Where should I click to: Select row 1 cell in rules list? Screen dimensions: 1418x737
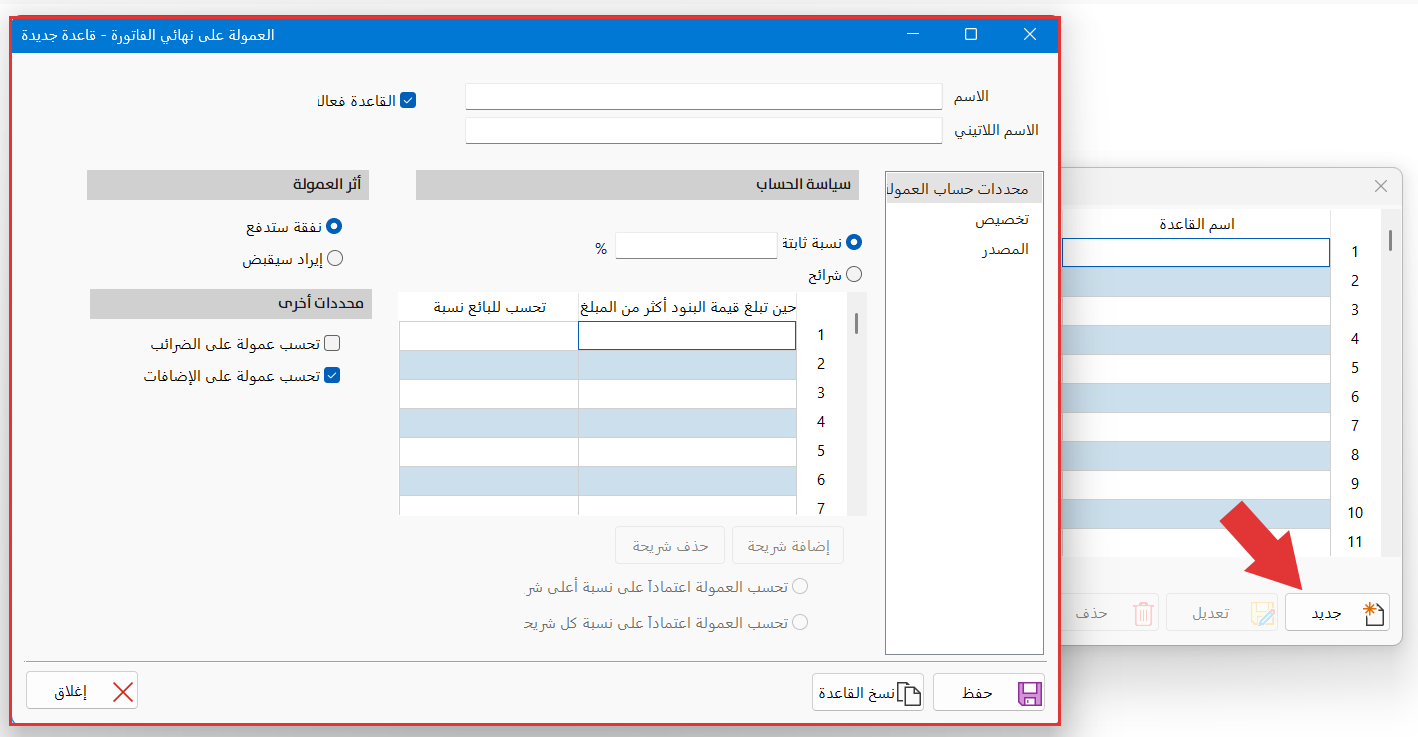1196,252
